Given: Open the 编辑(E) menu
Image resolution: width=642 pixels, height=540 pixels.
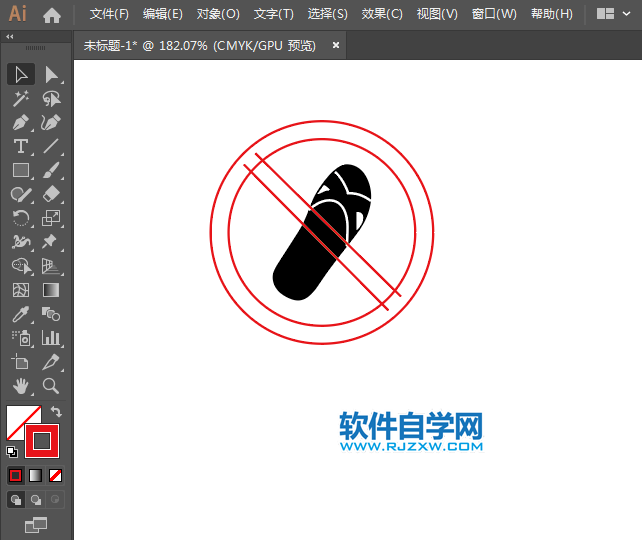Looking at the screenshot, I should 163,14.
